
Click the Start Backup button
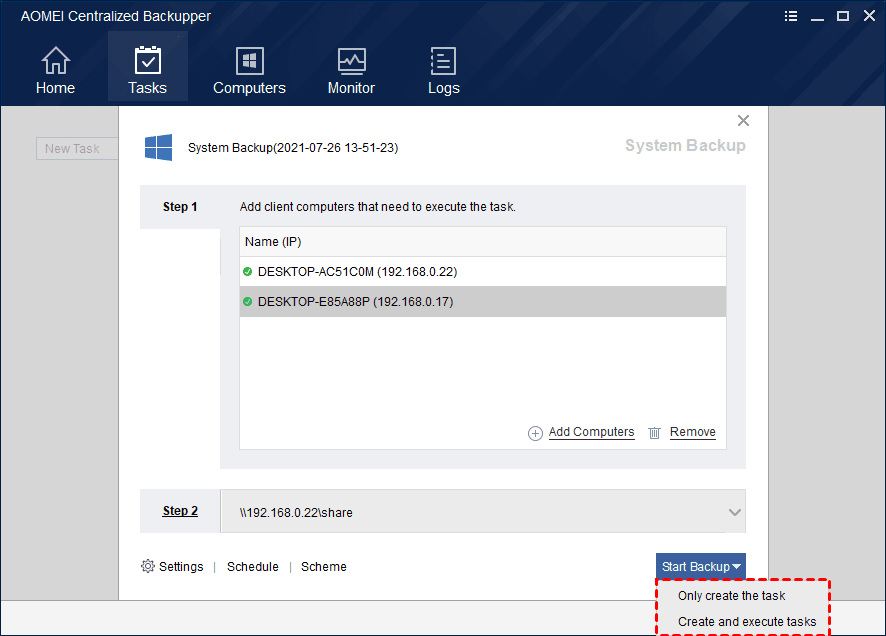[701, 567]
